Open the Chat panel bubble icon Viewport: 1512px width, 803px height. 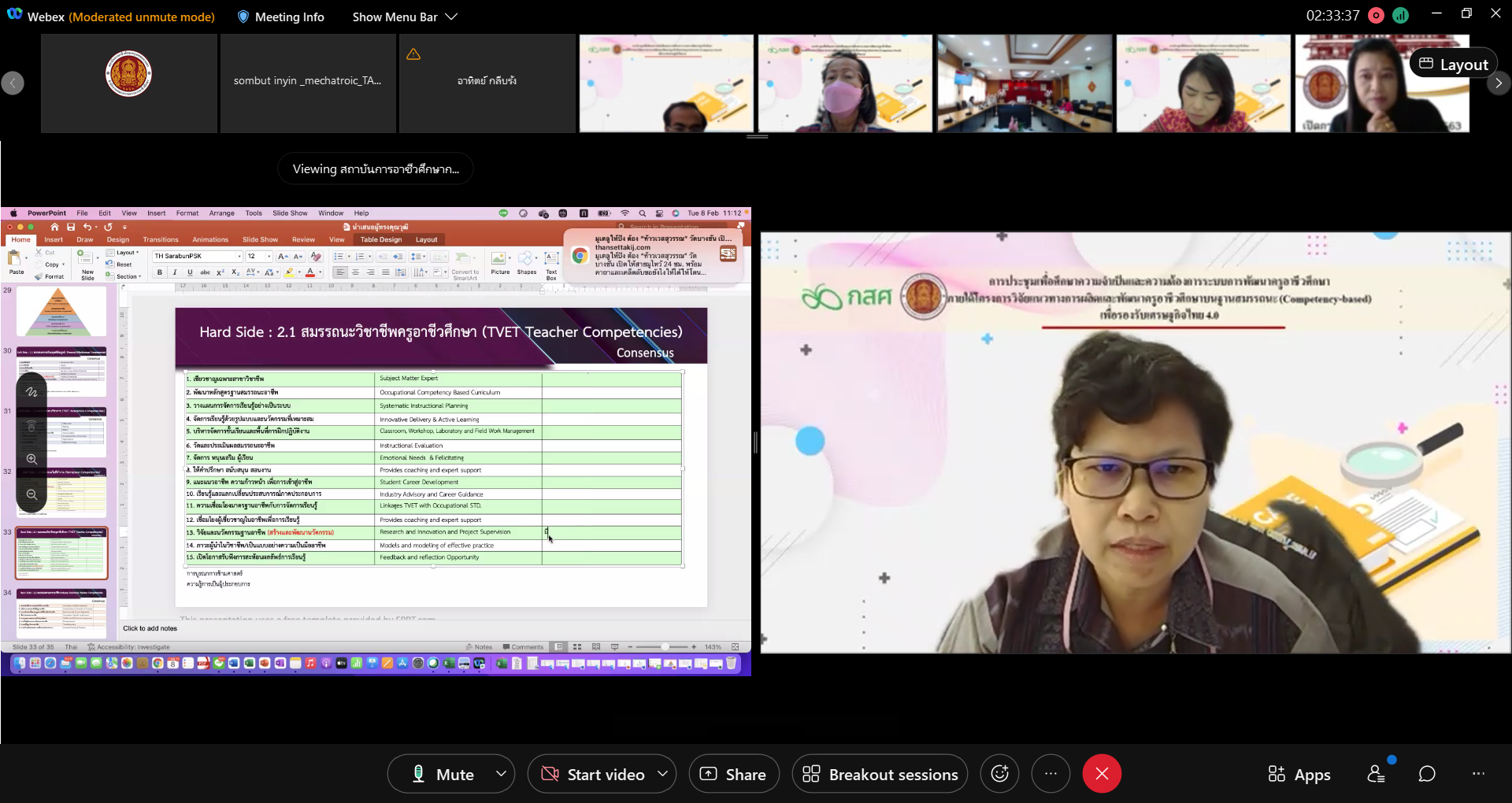(x=1426, y=774)
